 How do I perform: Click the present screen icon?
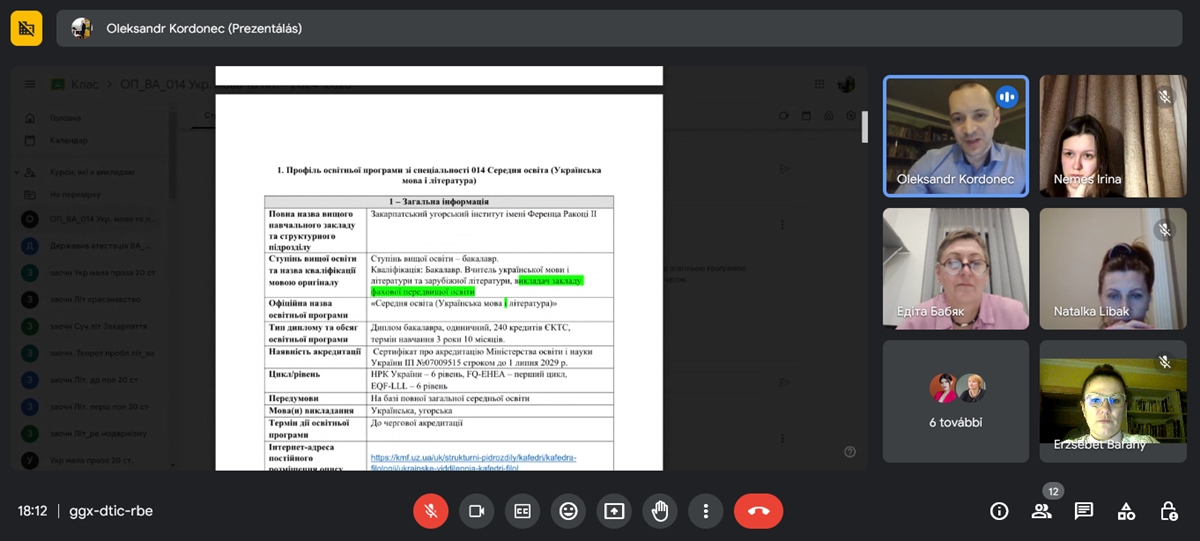[x=614, y=511]
